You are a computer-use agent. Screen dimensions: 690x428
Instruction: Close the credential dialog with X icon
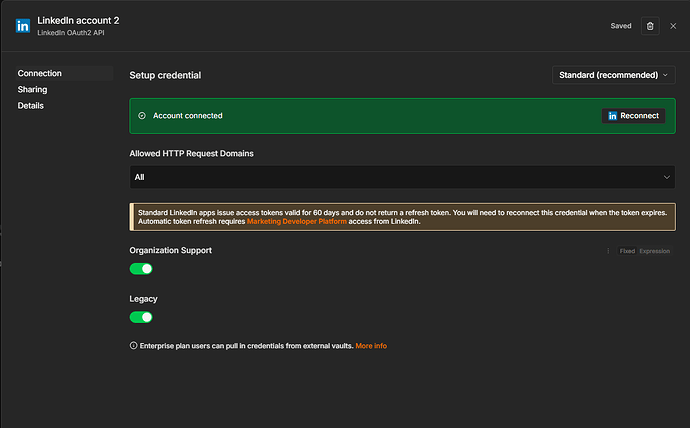pyautogui.click(x=673, y=26)
